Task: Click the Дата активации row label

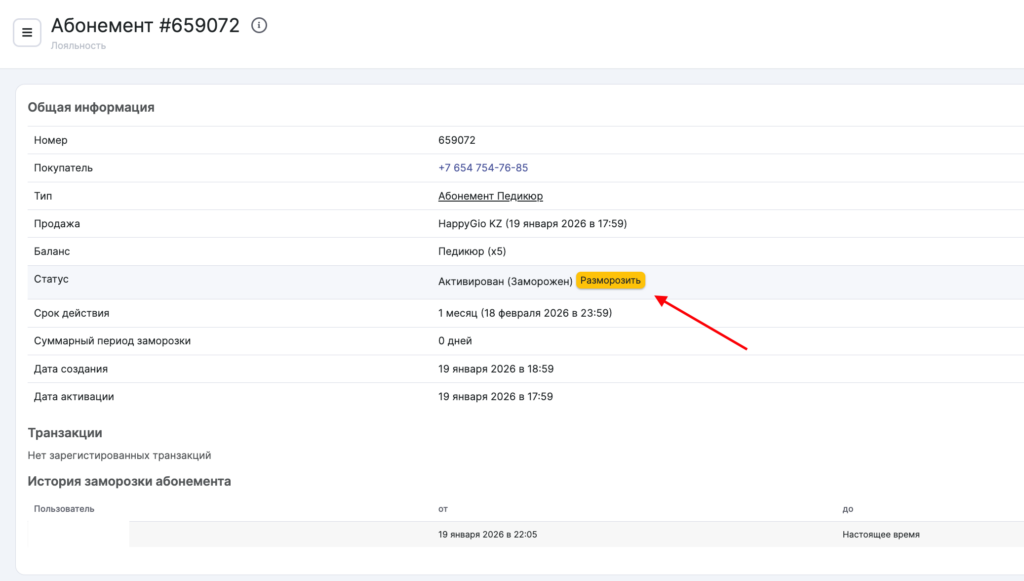Action: (74, 397)
